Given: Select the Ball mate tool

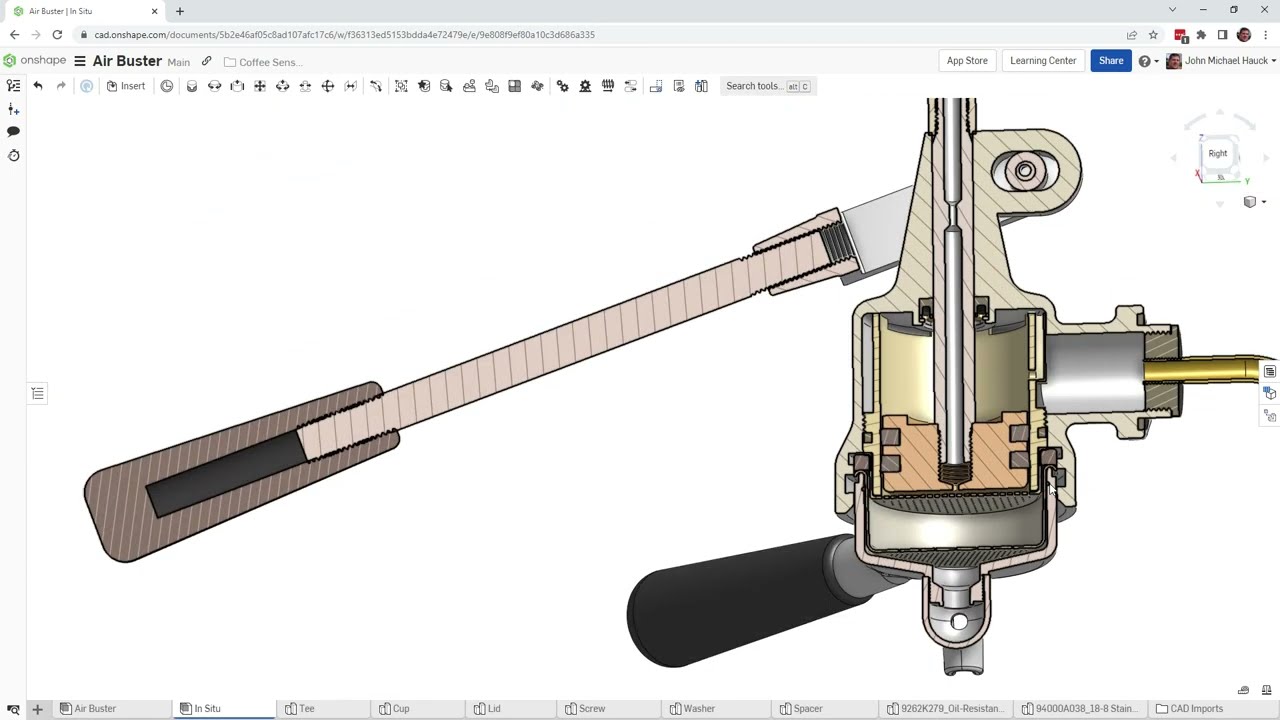Looking at the screenshot, I should (328, 86).
